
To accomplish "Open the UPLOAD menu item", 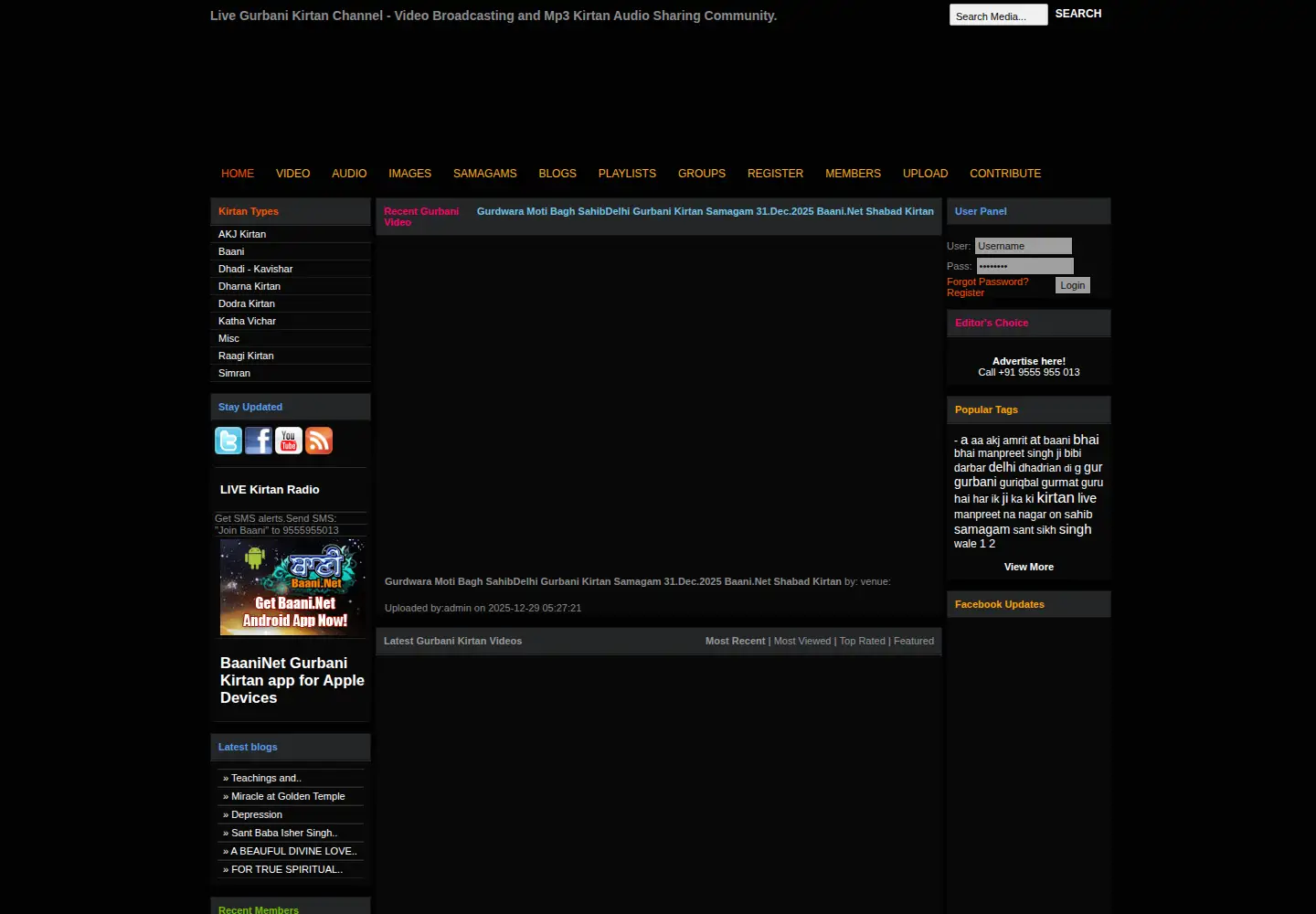I will click(925, 174).
